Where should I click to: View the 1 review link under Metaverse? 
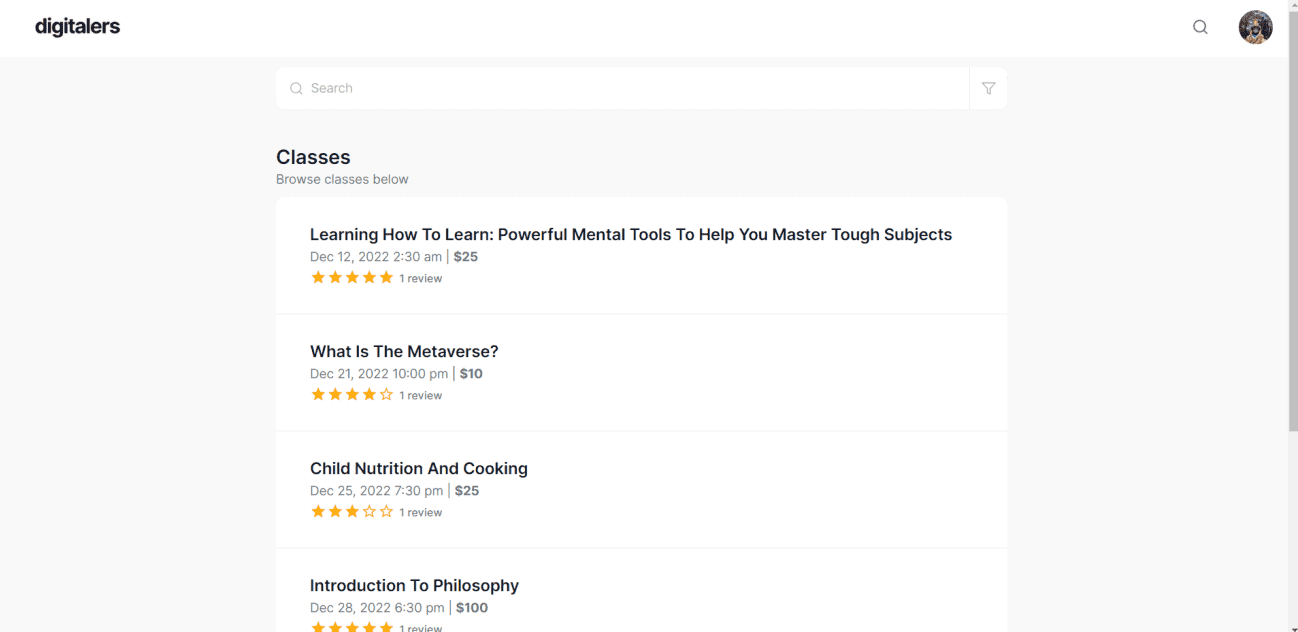click(420, 396)
